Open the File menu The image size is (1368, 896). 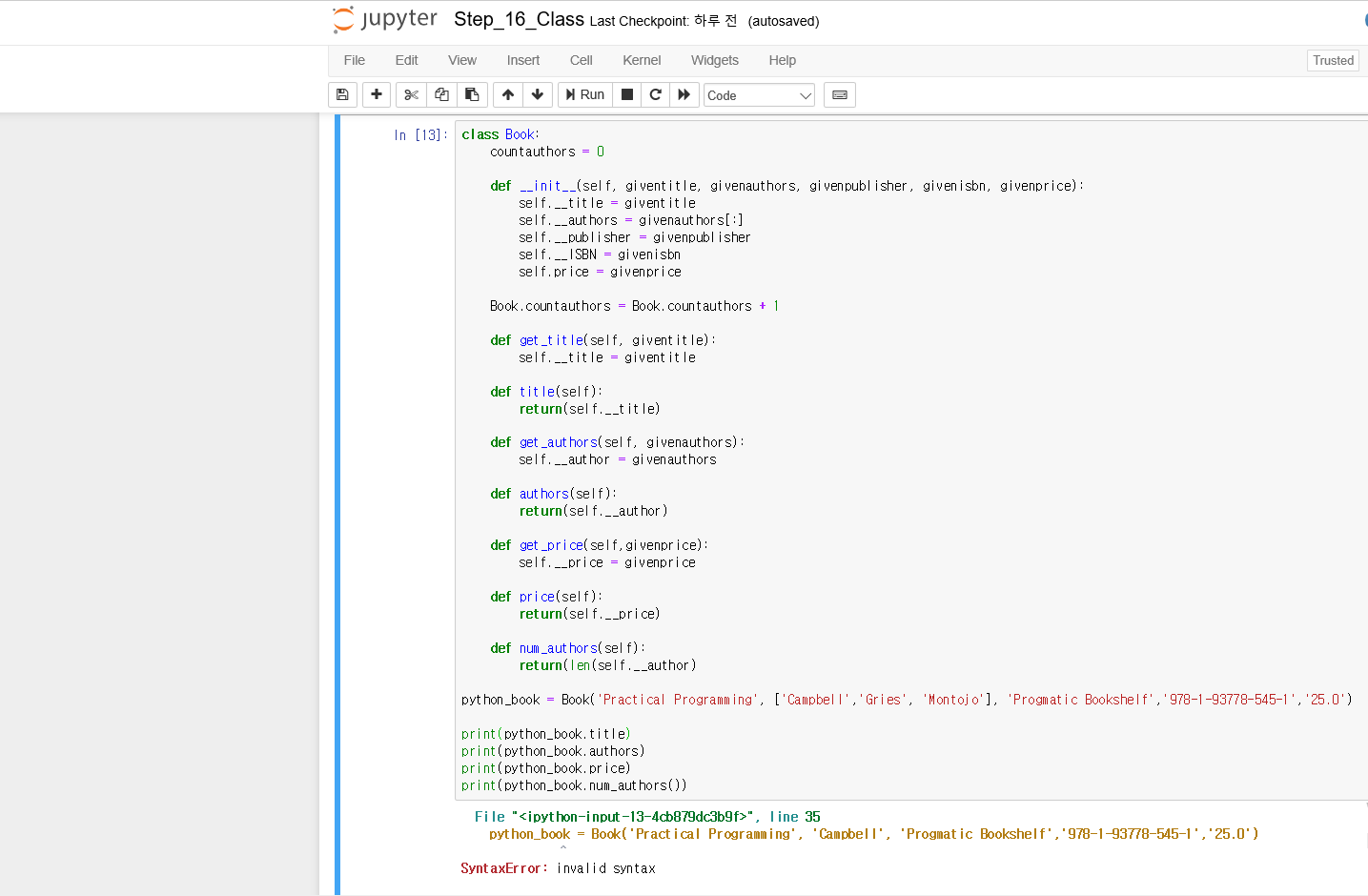[x=355, y=60]
